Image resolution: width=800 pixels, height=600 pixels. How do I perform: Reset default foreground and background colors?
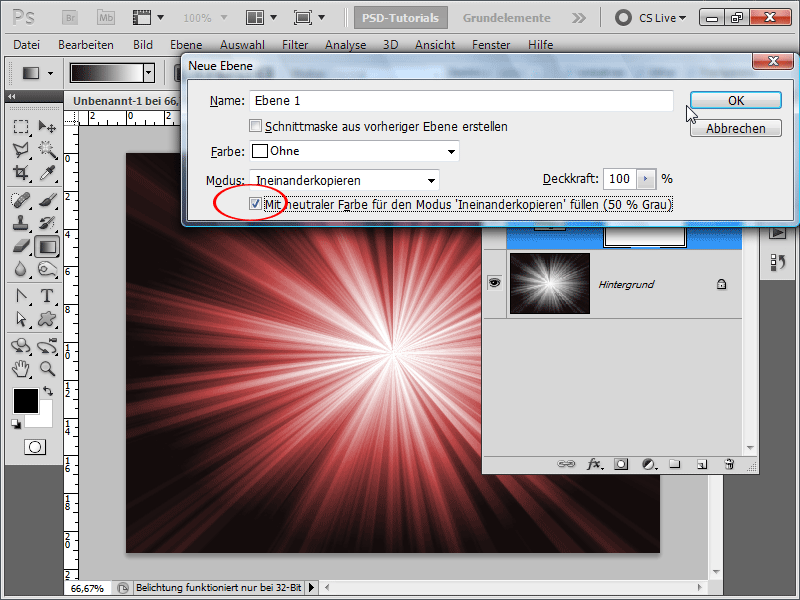(16, 424)
